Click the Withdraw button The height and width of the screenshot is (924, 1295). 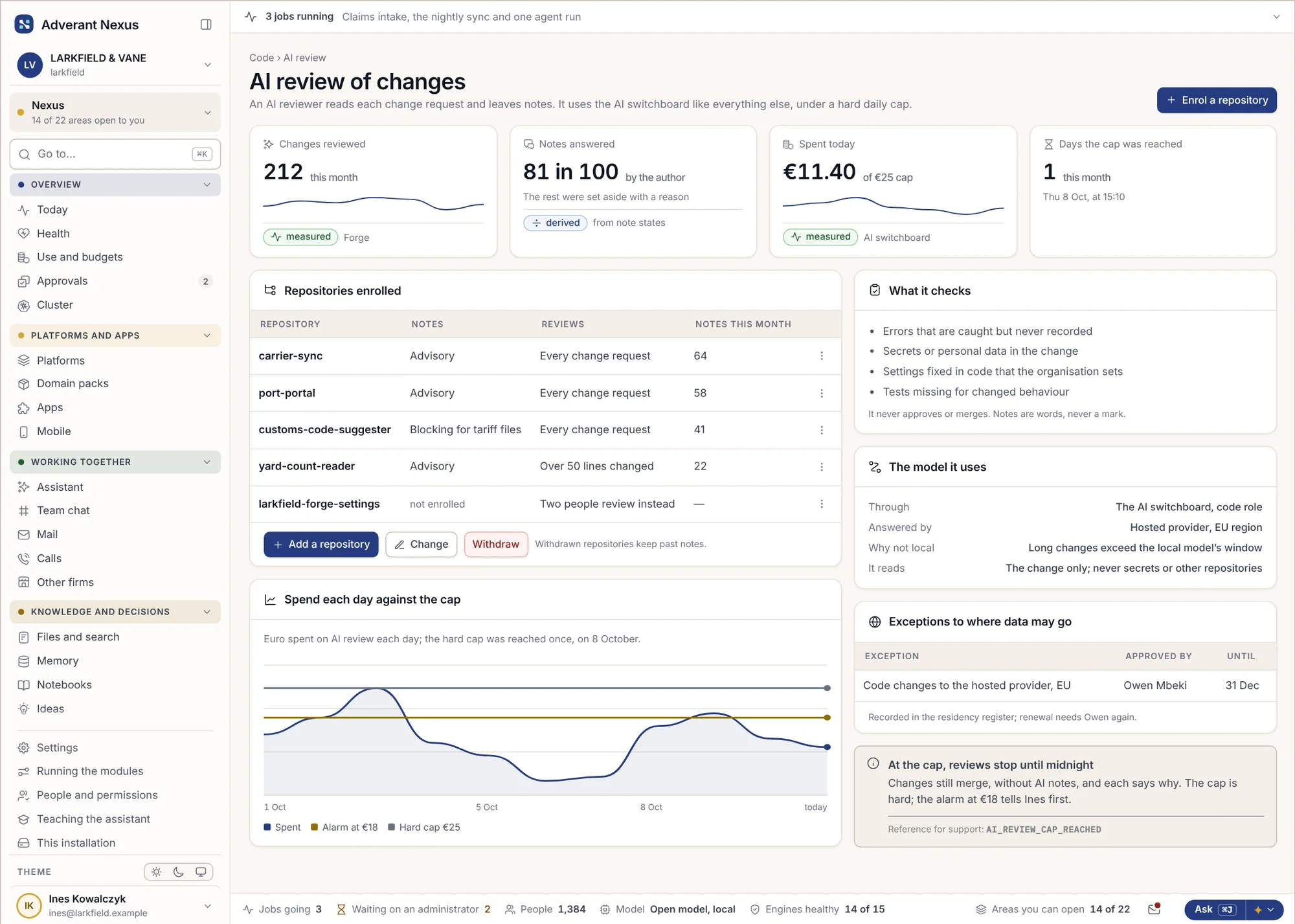click(x=496, y=545)
